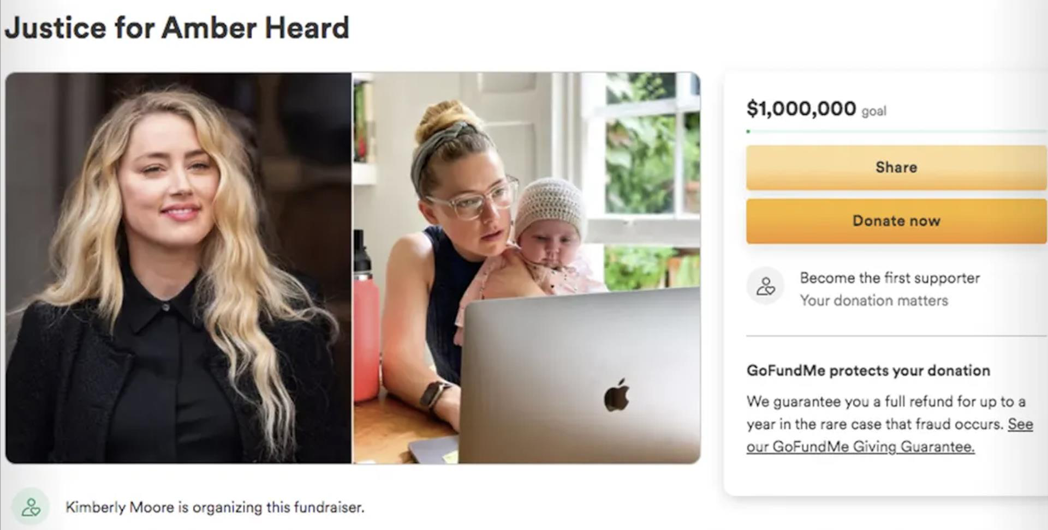The width and height of the screenshot is (1048, 530).
Task: Click the "Your donation matters" text
Action: (x=874, y=301)
